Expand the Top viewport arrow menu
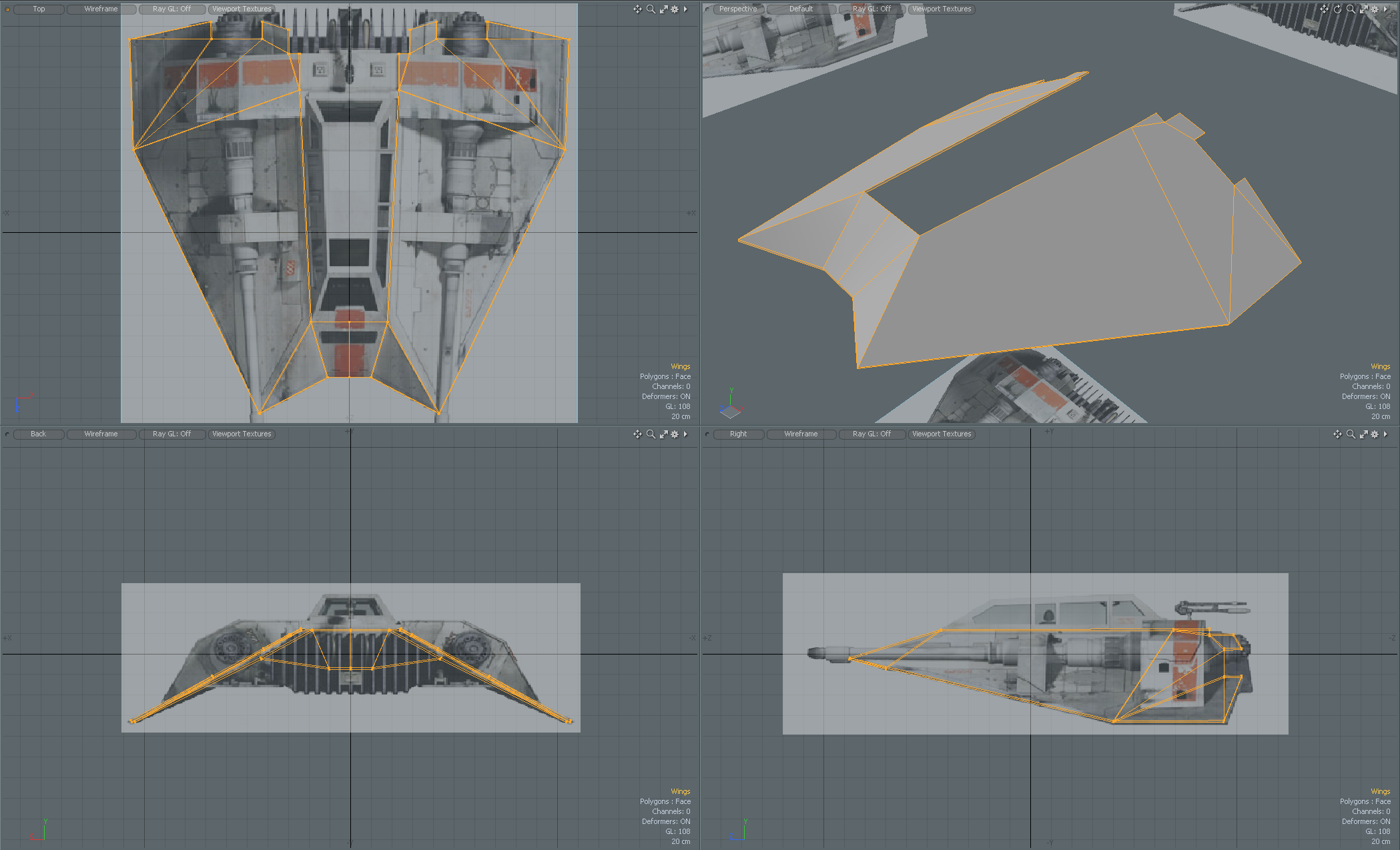 [685, 9]
